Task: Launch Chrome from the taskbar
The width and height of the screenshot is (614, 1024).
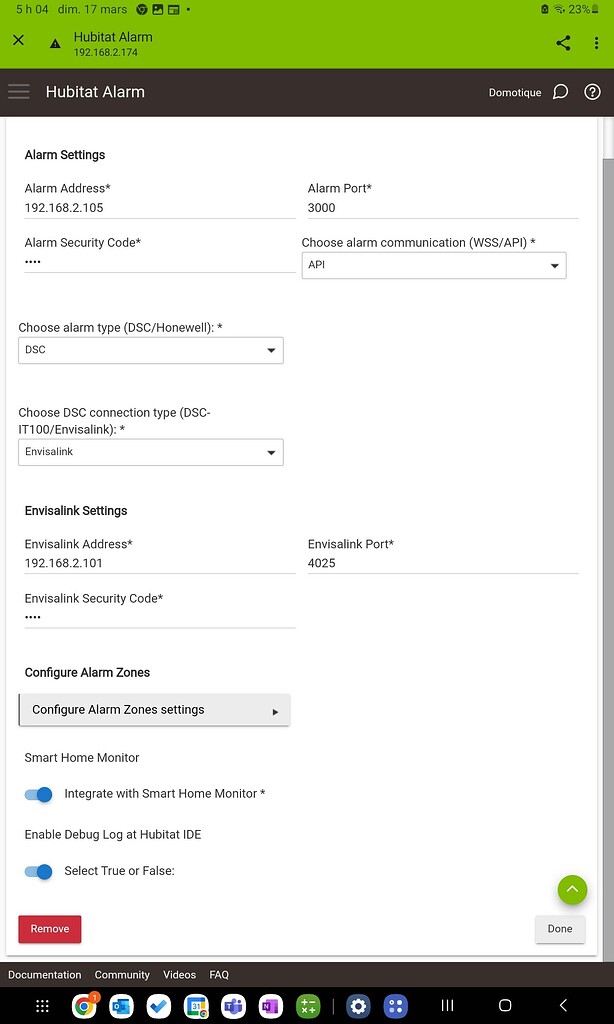Action: 85,1006
